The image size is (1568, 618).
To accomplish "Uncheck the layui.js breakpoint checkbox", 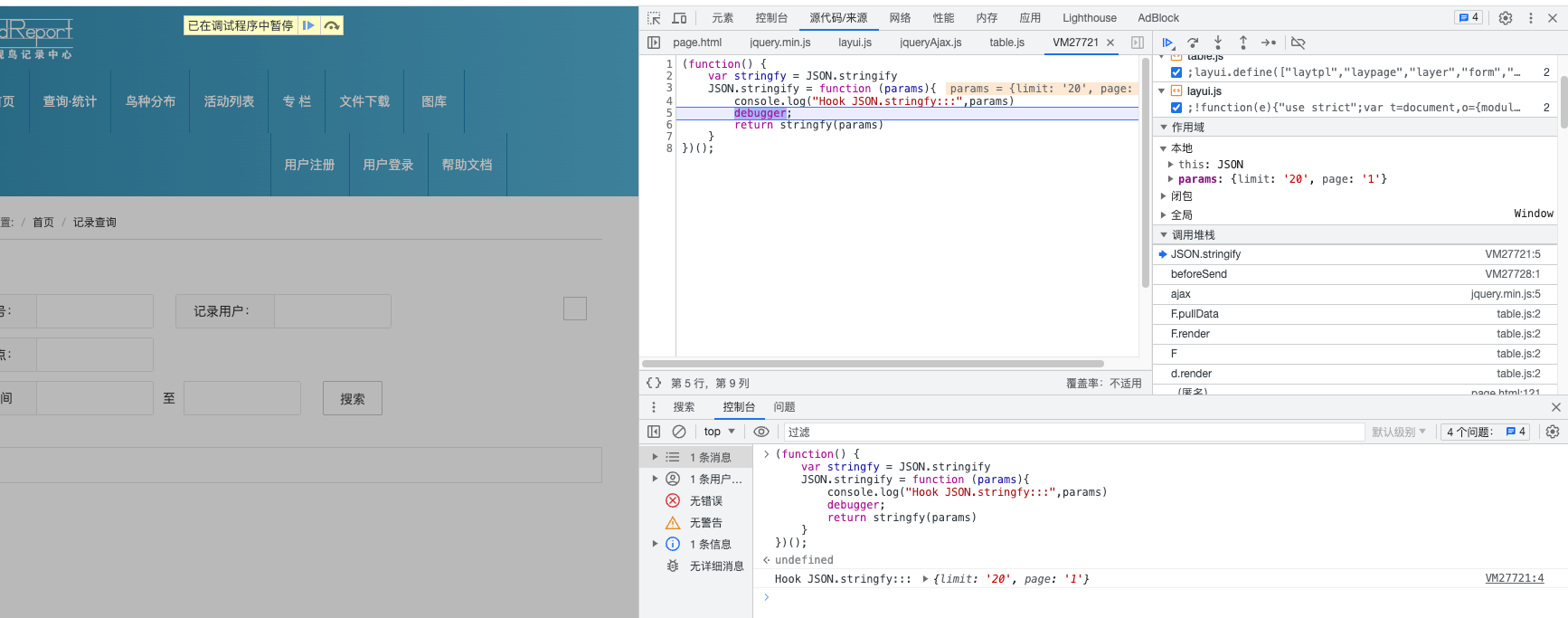I will point(1176,108).
